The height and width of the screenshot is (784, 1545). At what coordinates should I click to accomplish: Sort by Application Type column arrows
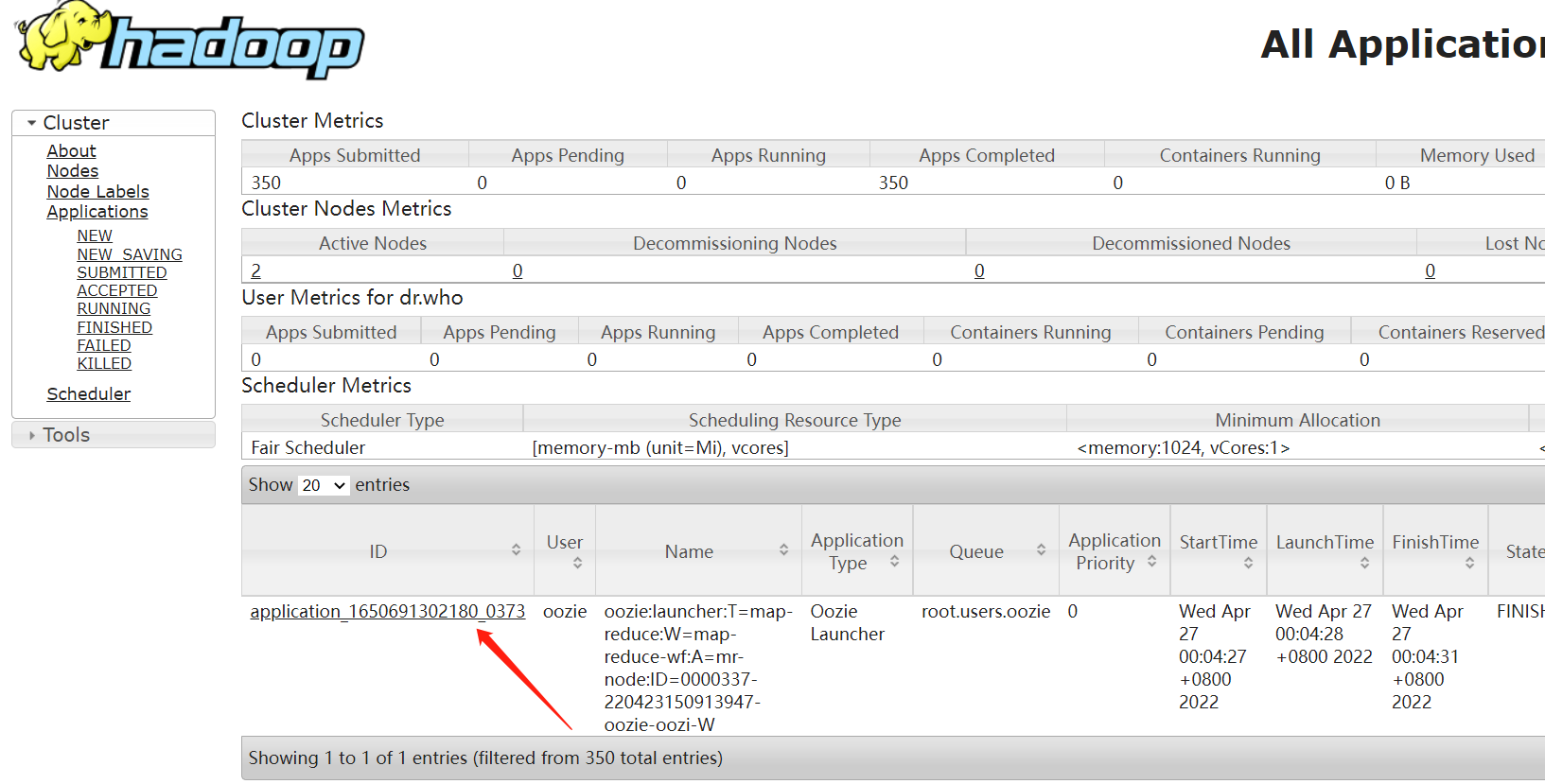click(x=894, y=562)
